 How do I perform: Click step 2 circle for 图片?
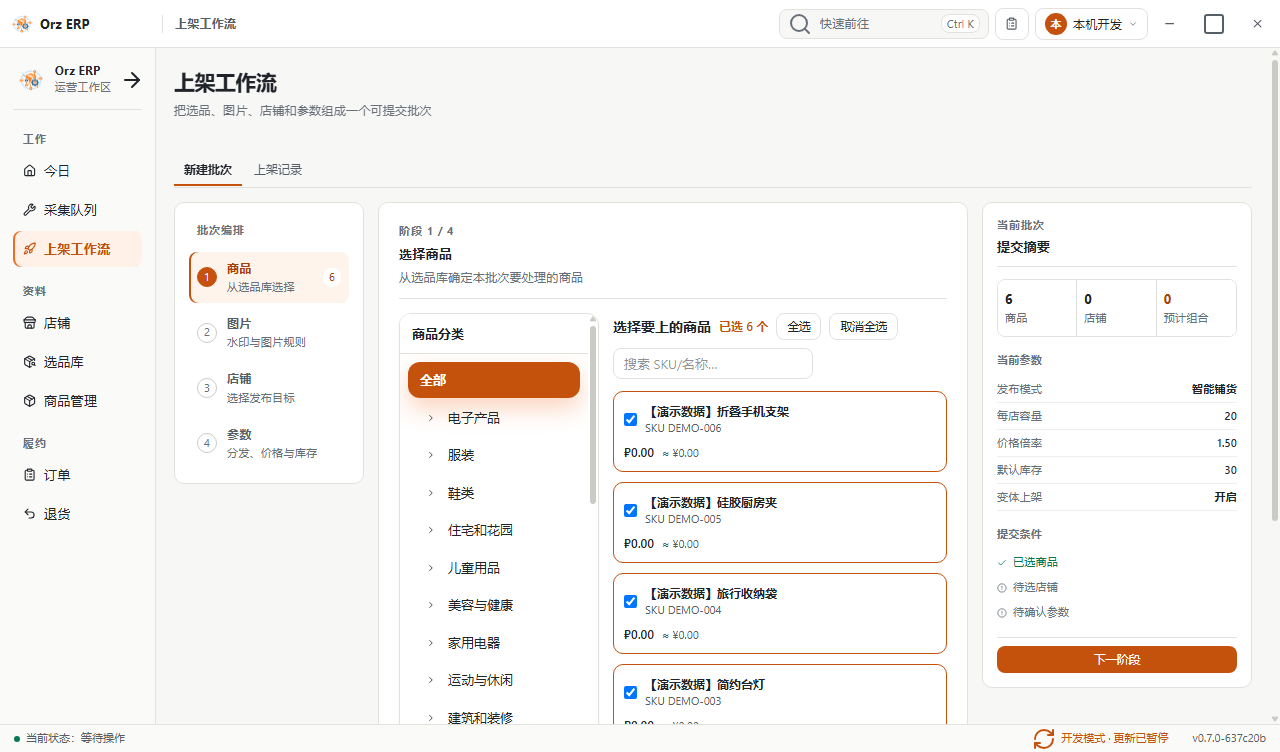[x=207, y=332]
